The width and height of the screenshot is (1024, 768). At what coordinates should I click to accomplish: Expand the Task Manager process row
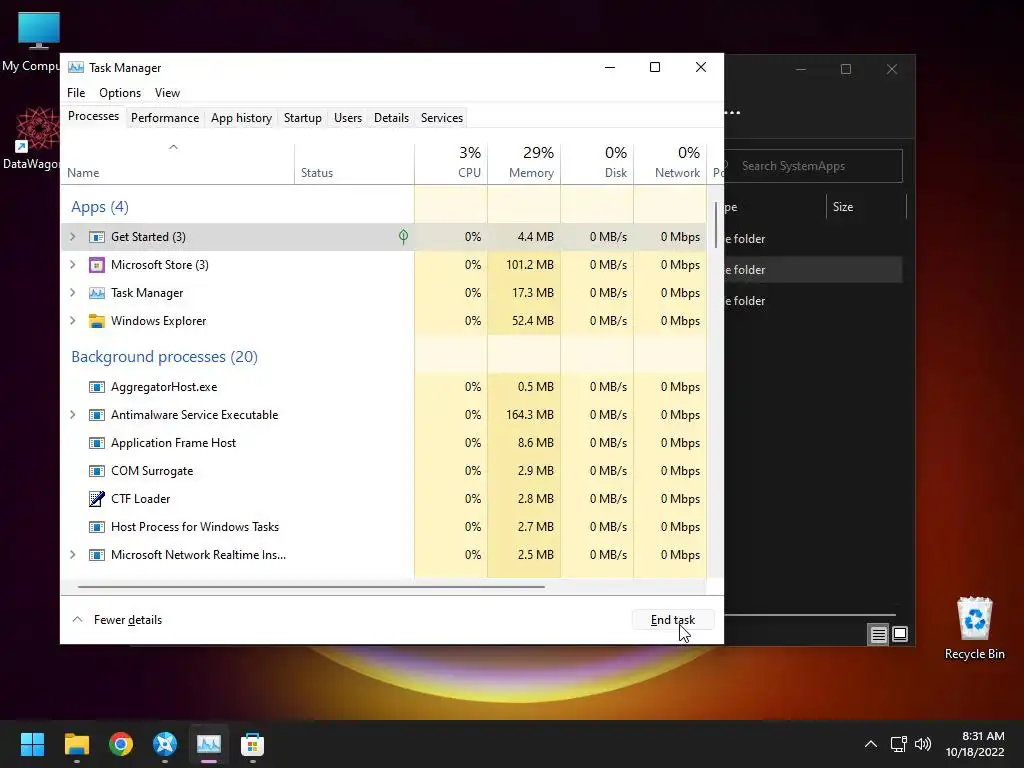tap(73, 293)
